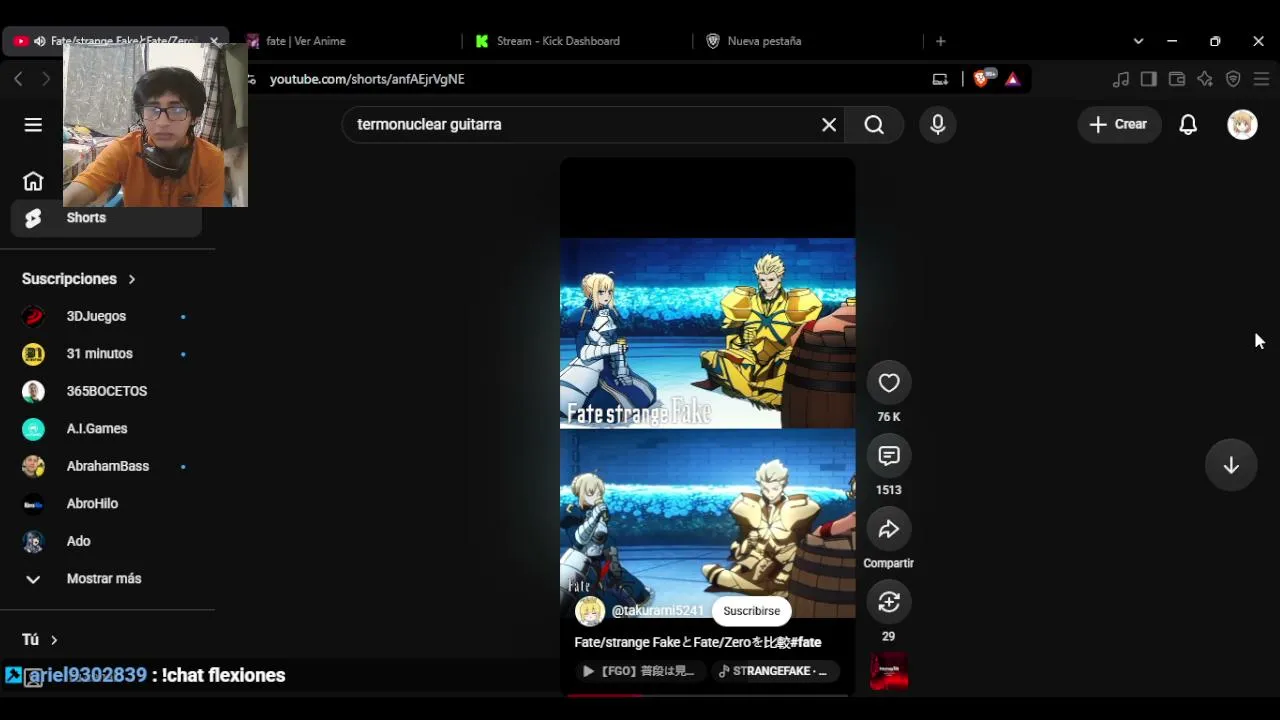Open the Brave Shields lion icon

[x=981, y=79]
